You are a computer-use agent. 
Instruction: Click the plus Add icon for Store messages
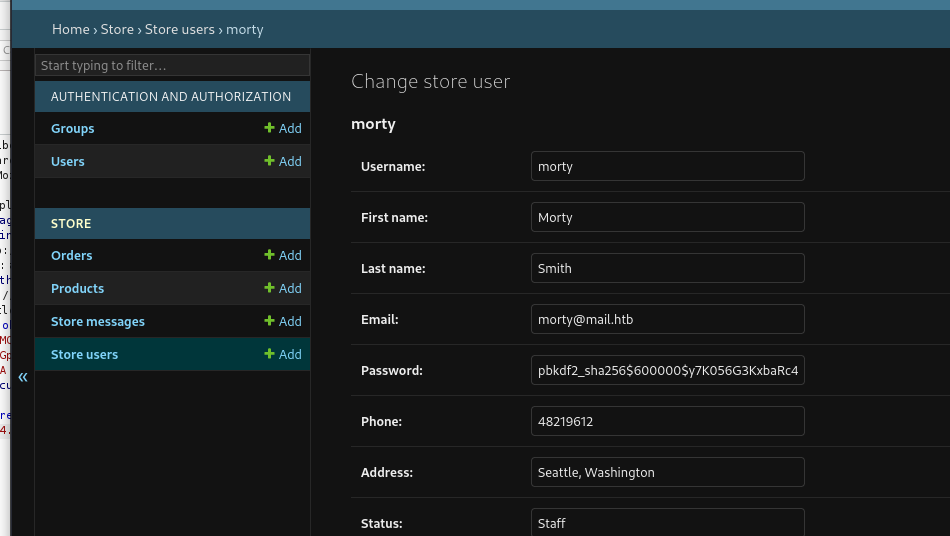coord(269,322)
